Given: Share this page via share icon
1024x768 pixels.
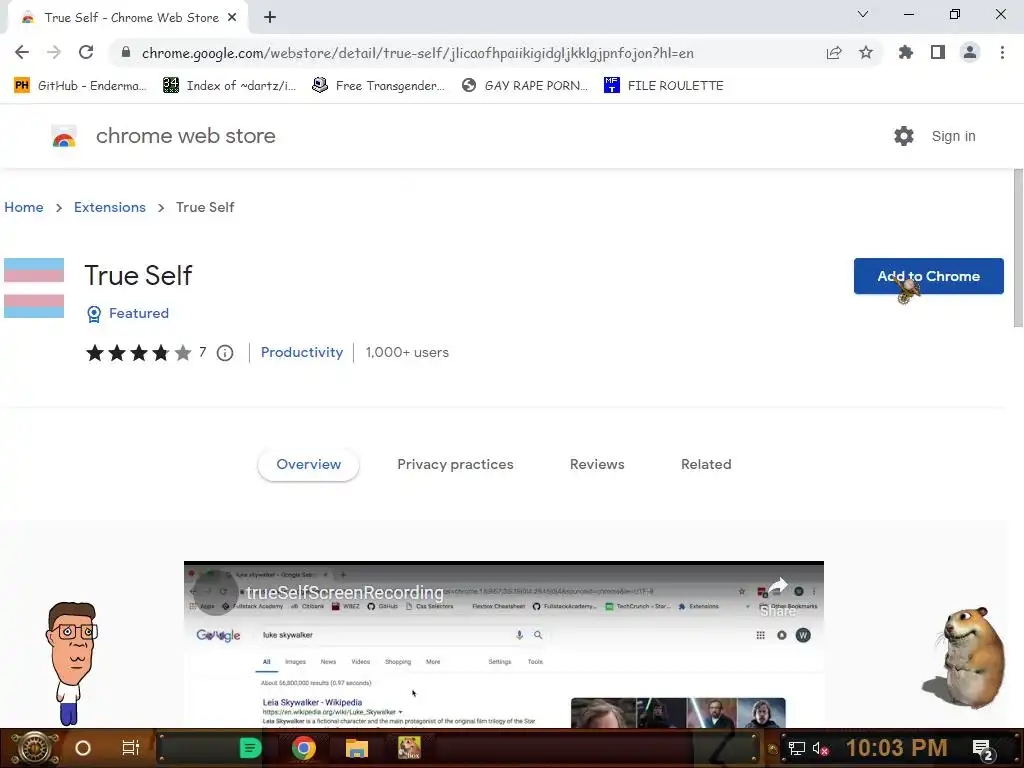Looking at the screenshot, I should [x=834, y=52].
